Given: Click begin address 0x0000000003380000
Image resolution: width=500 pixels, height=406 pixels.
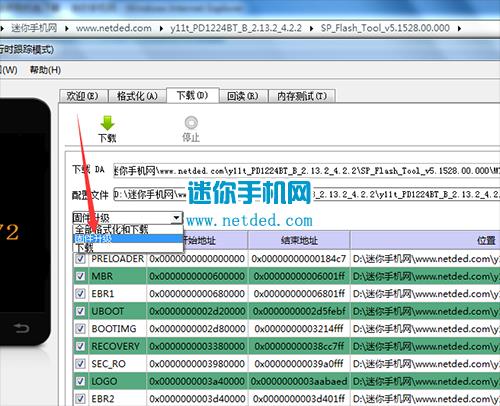Looking at the screenshot, I should pyautogui.click(x=197, y=346).
